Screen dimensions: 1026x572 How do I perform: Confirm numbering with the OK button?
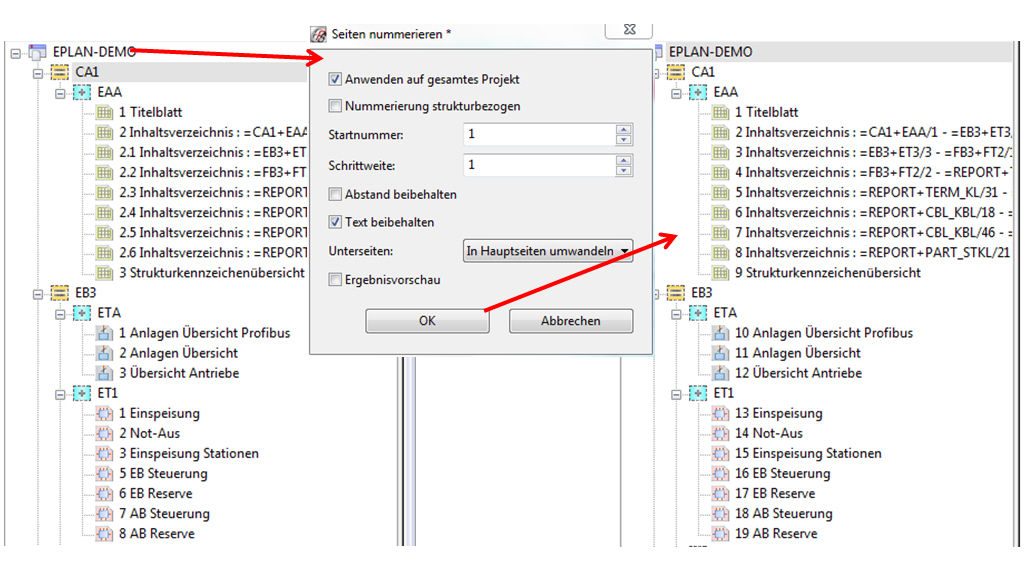coord(427,321)
